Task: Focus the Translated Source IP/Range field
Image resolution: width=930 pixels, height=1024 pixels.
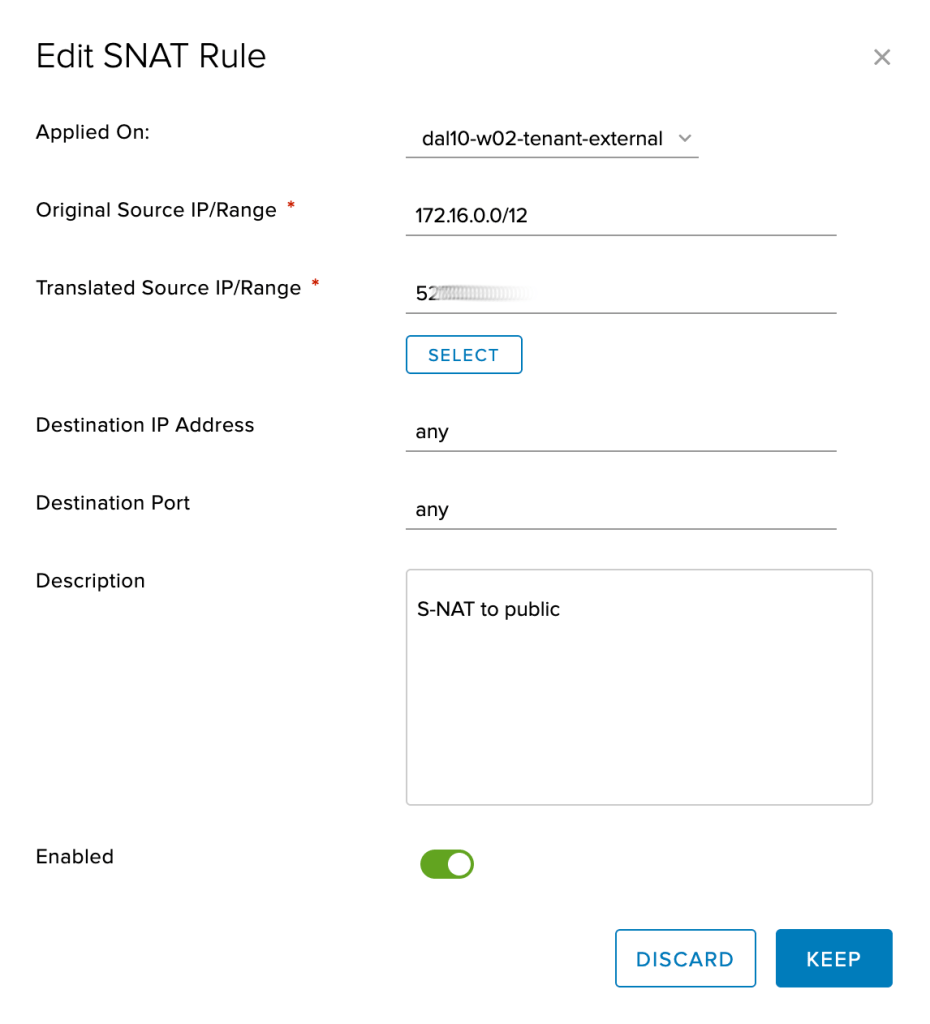Action: (x=620, y=293)
